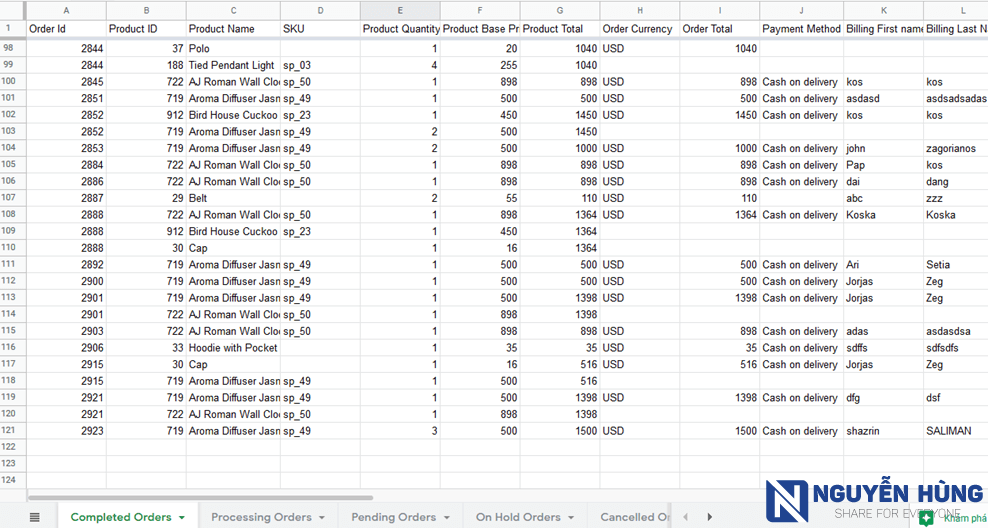This screenshot has height=528, width=988.
Task: Select the Order Total 1500 cell
Action: [720, 431]
